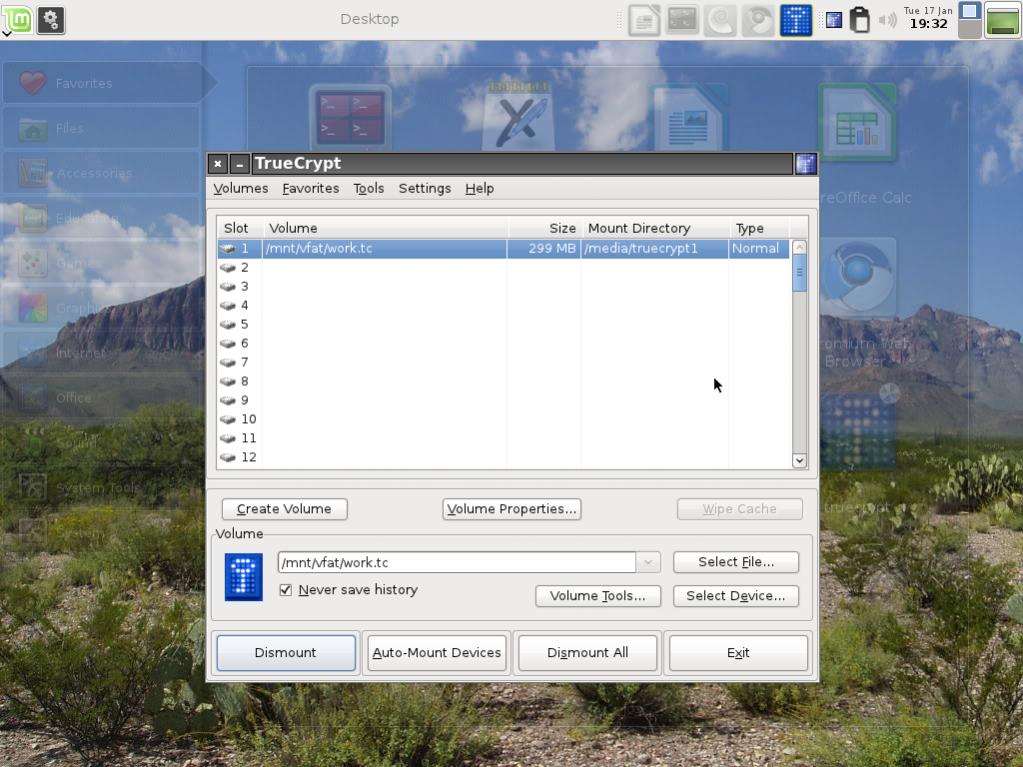Click the TrueCrypt logo beside the volume path
Viewport: 1023px width, 767px height.
click(243, 577)
